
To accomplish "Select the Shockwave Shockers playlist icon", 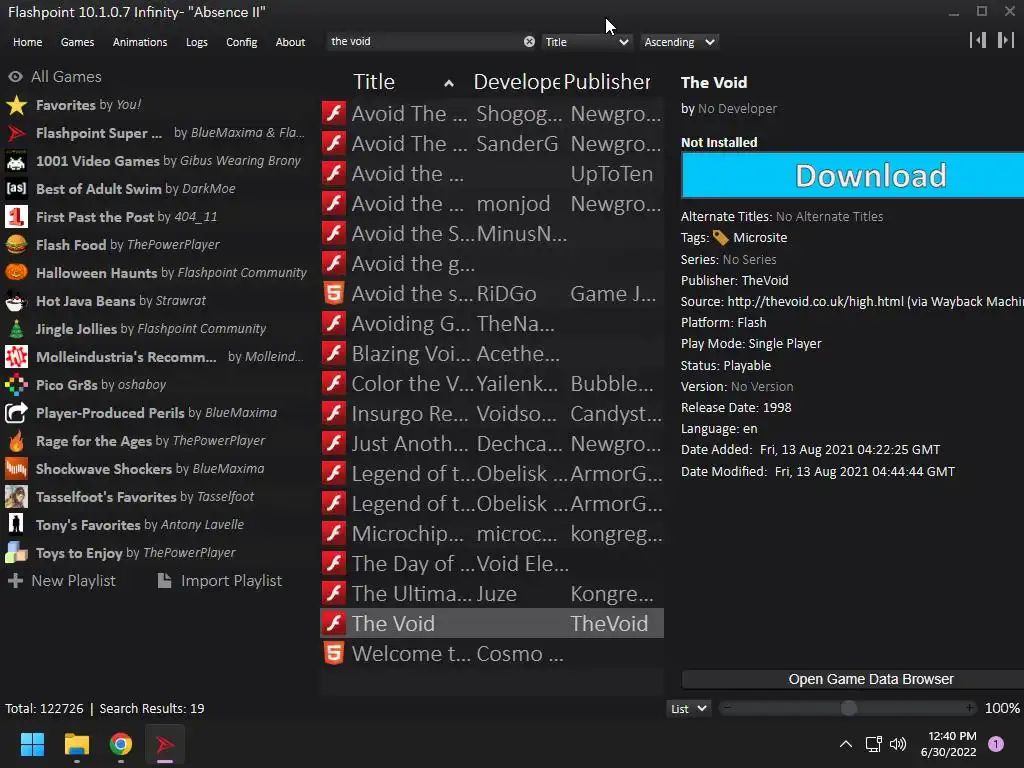I will (16, 469).
